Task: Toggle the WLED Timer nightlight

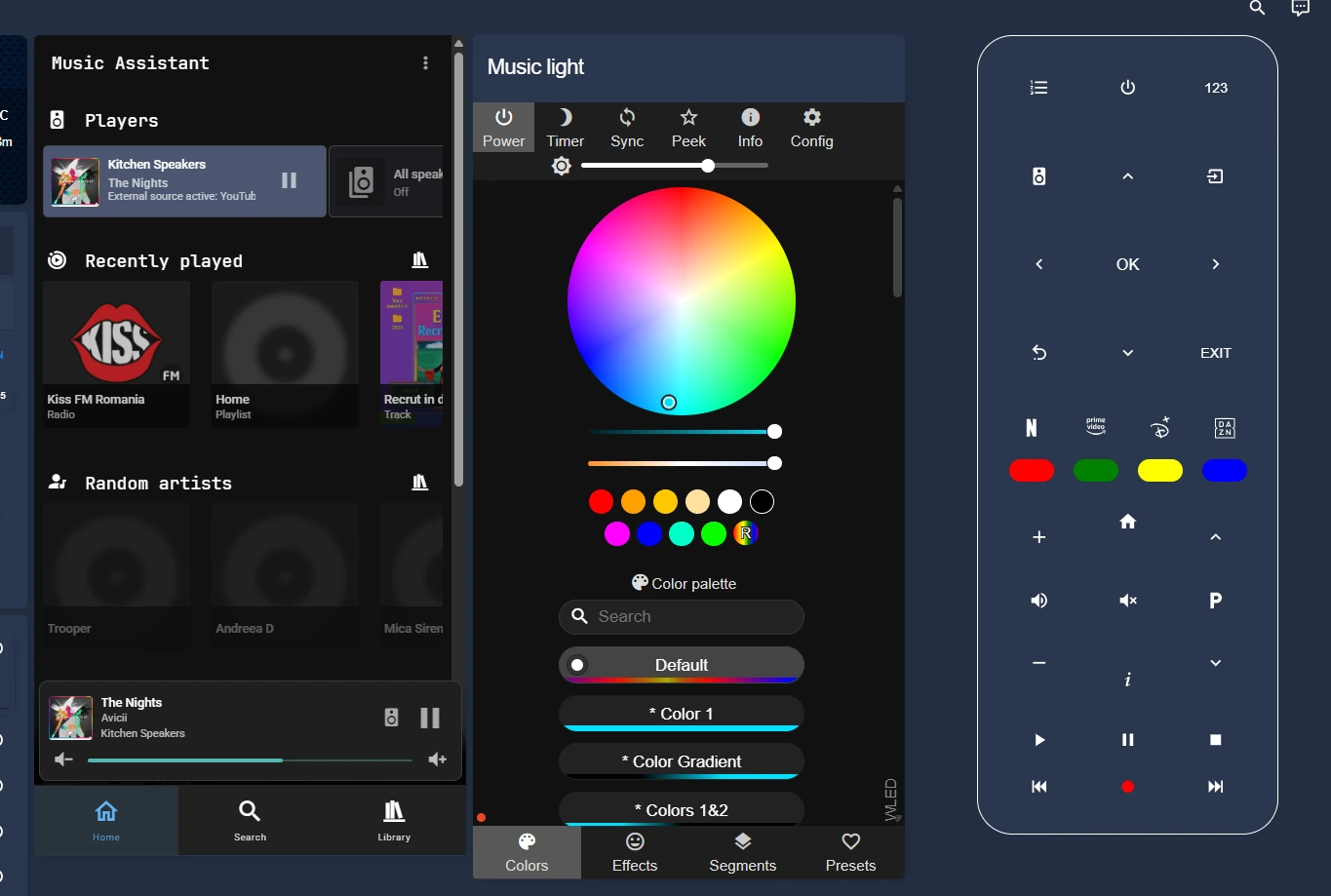Action: (566, 128)
